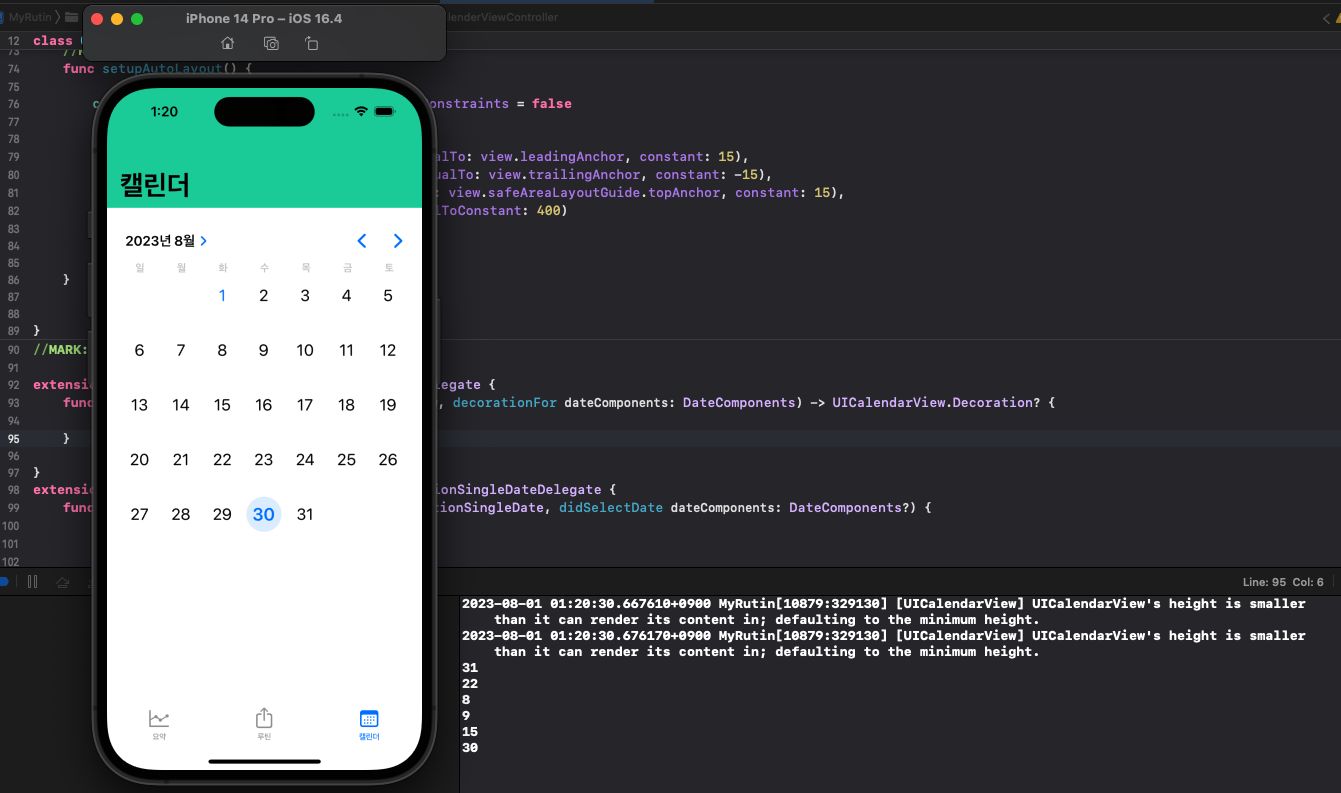The image size is (1341, 793).
Task: Click the CalenderViewController breadcrumb
Action: pos(503,18)
